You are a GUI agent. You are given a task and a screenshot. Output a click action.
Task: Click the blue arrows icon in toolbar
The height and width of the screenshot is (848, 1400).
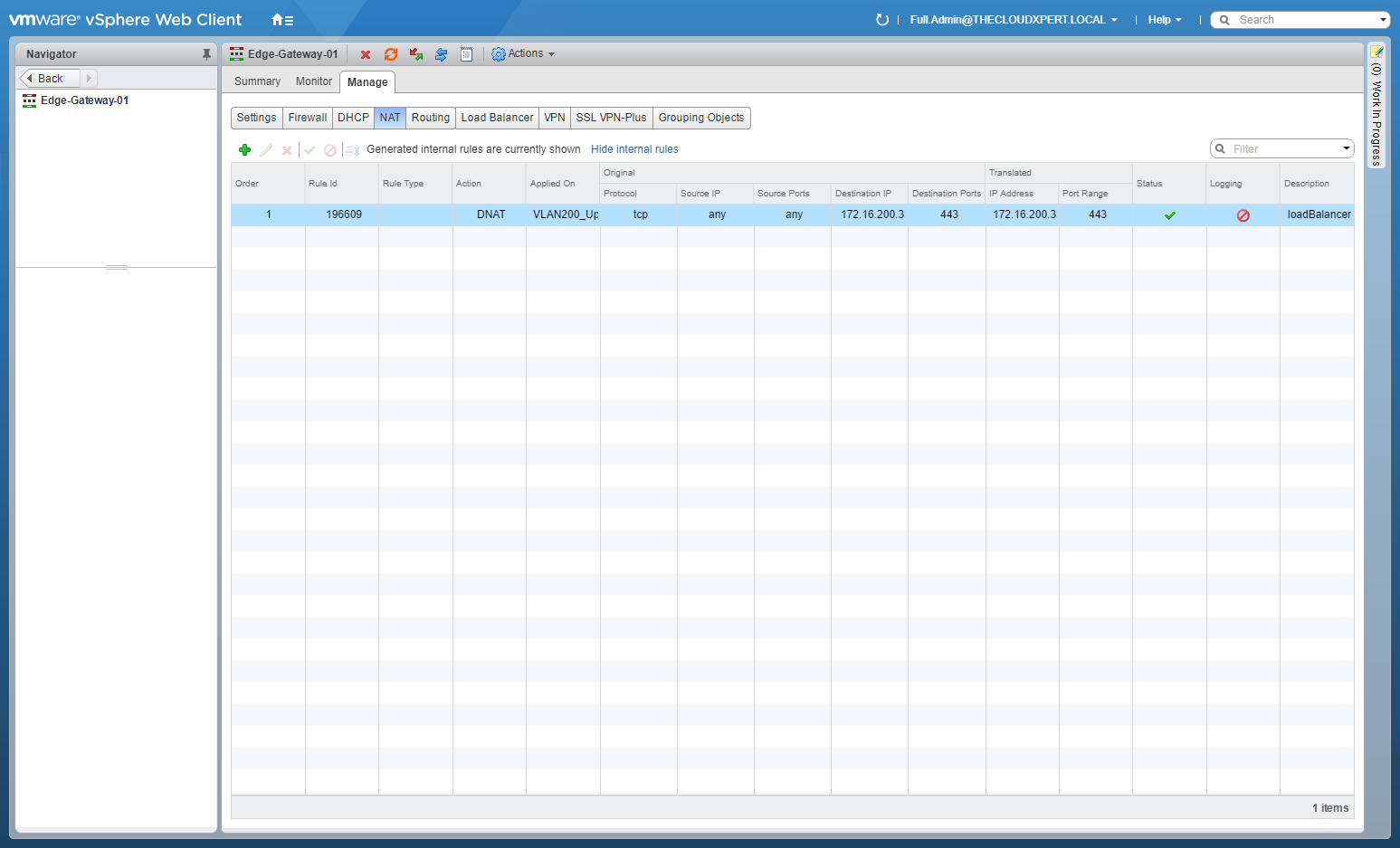pyautogui.click(x=441, y=55)
